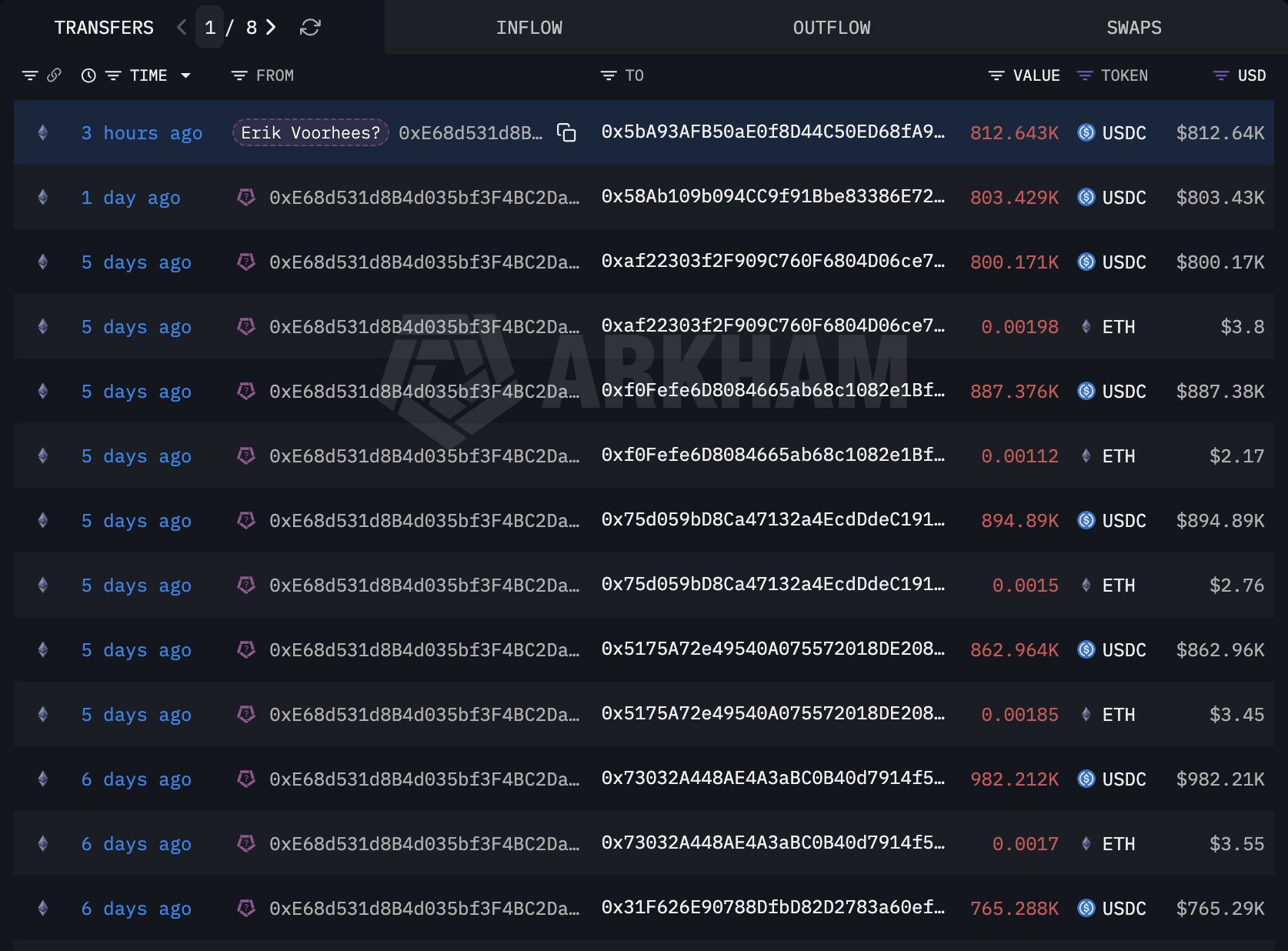This screenshot has width=1288, height=951.
Task: Click the refresh transfers icon
Action: 310,28
